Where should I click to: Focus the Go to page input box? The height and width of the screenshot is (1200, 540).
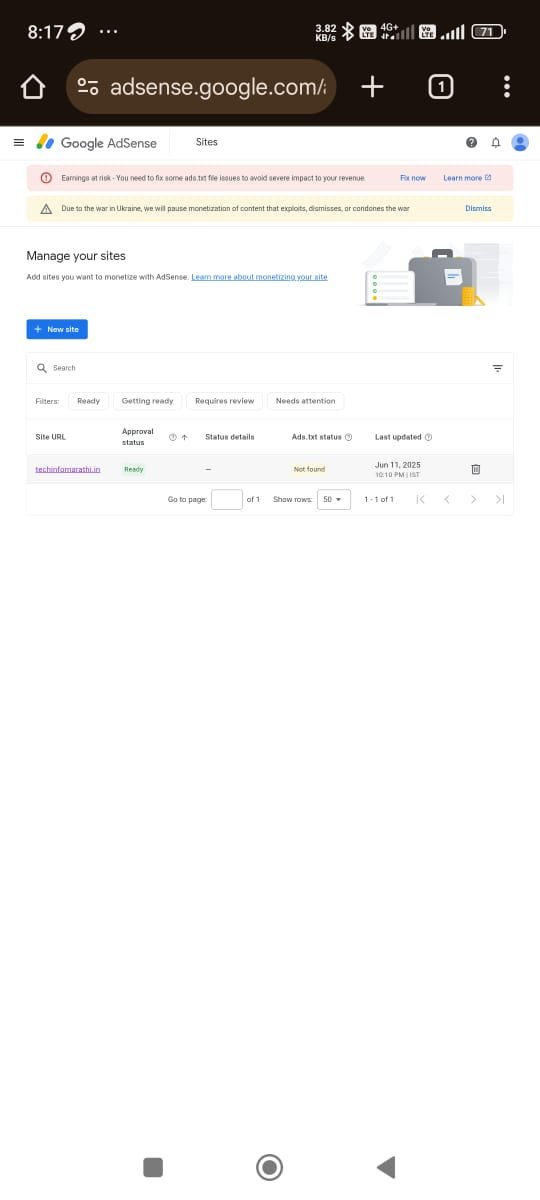click(227, 499)
